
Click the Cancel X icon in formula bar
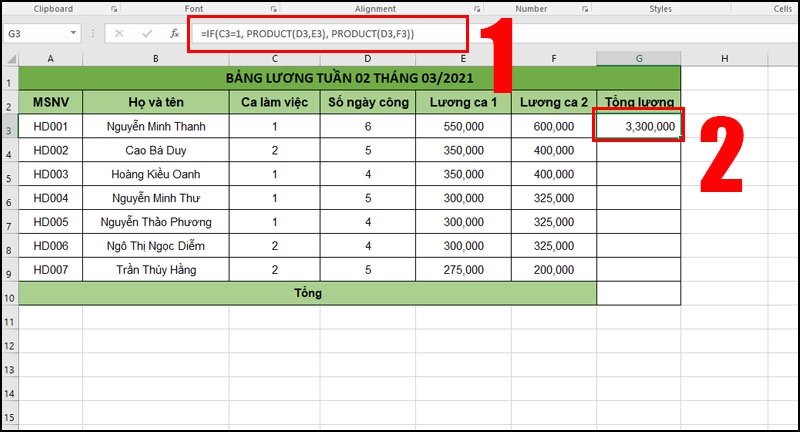(119, 33)
